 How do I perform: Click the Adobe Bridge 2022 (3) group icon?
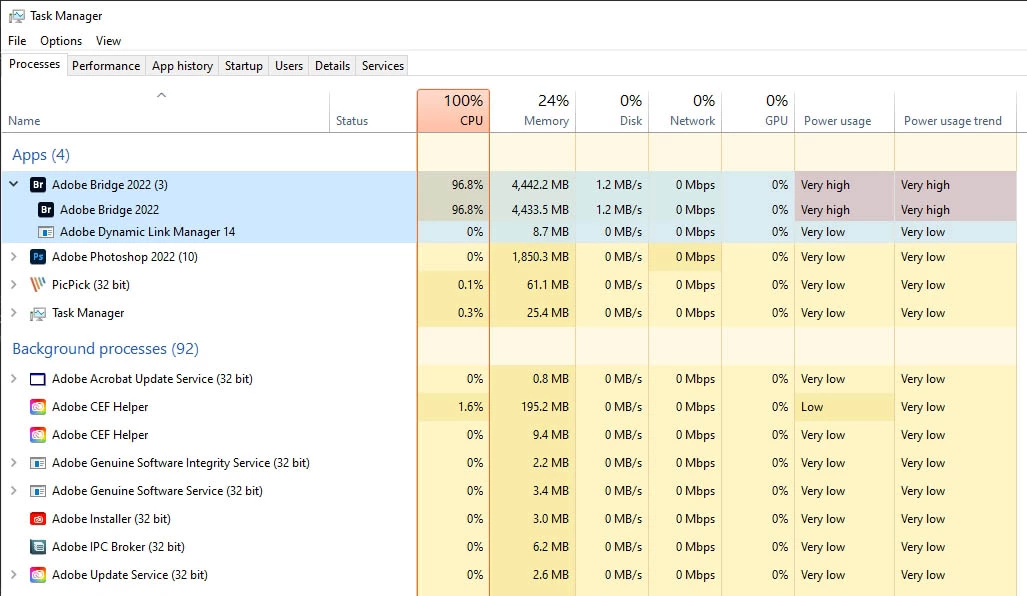click(38, 185)
